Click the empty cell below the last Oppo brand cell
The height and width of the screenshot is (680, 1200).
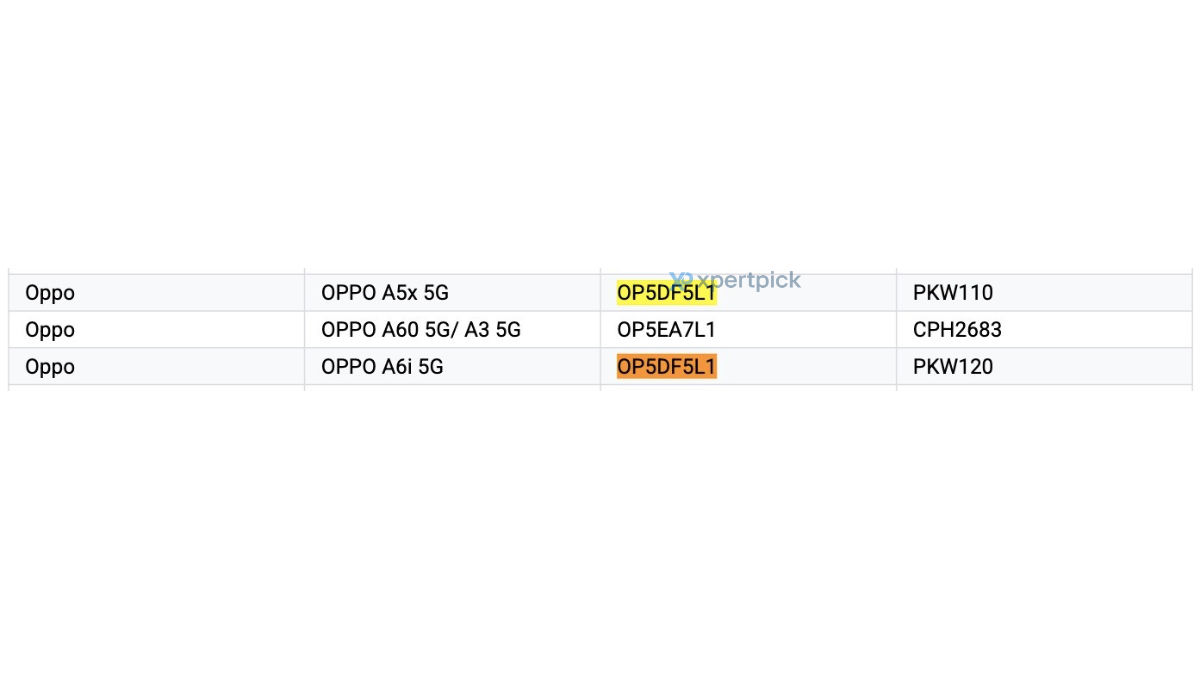156,388
